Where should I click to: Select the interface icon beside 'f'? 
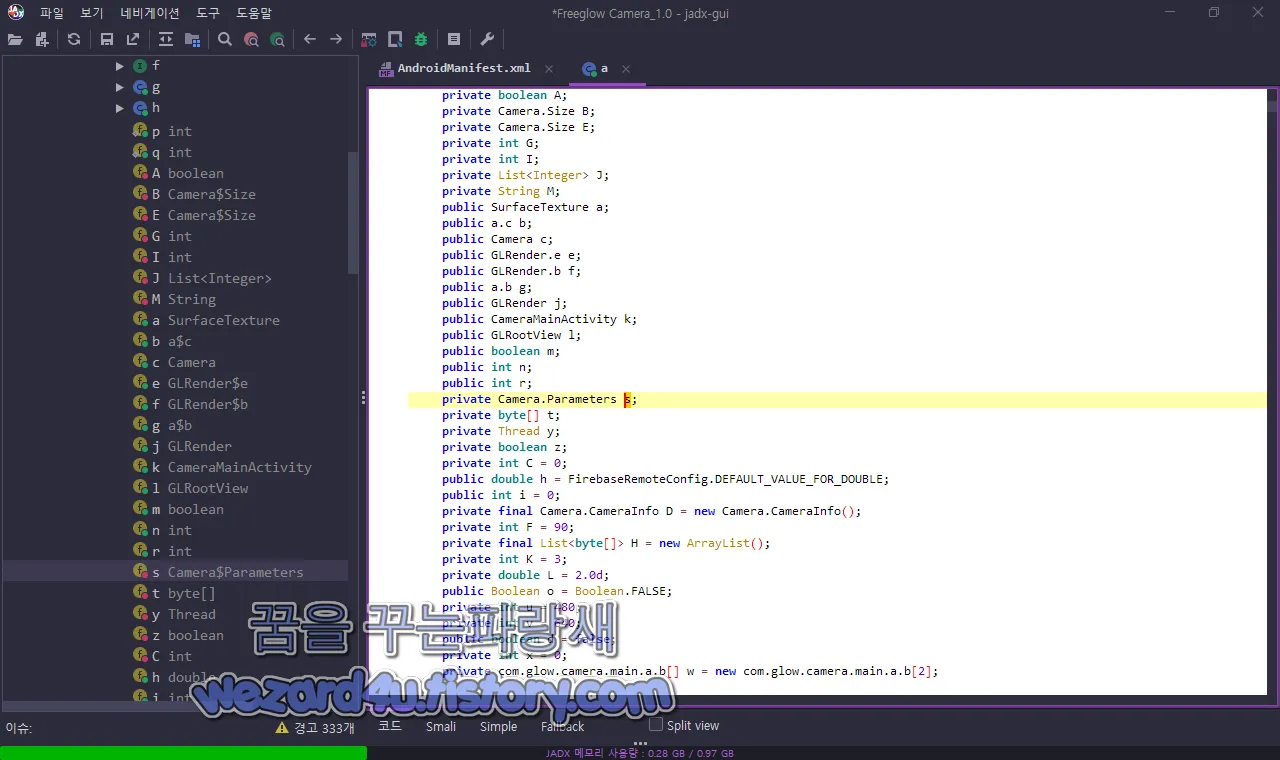coord(140,66)
